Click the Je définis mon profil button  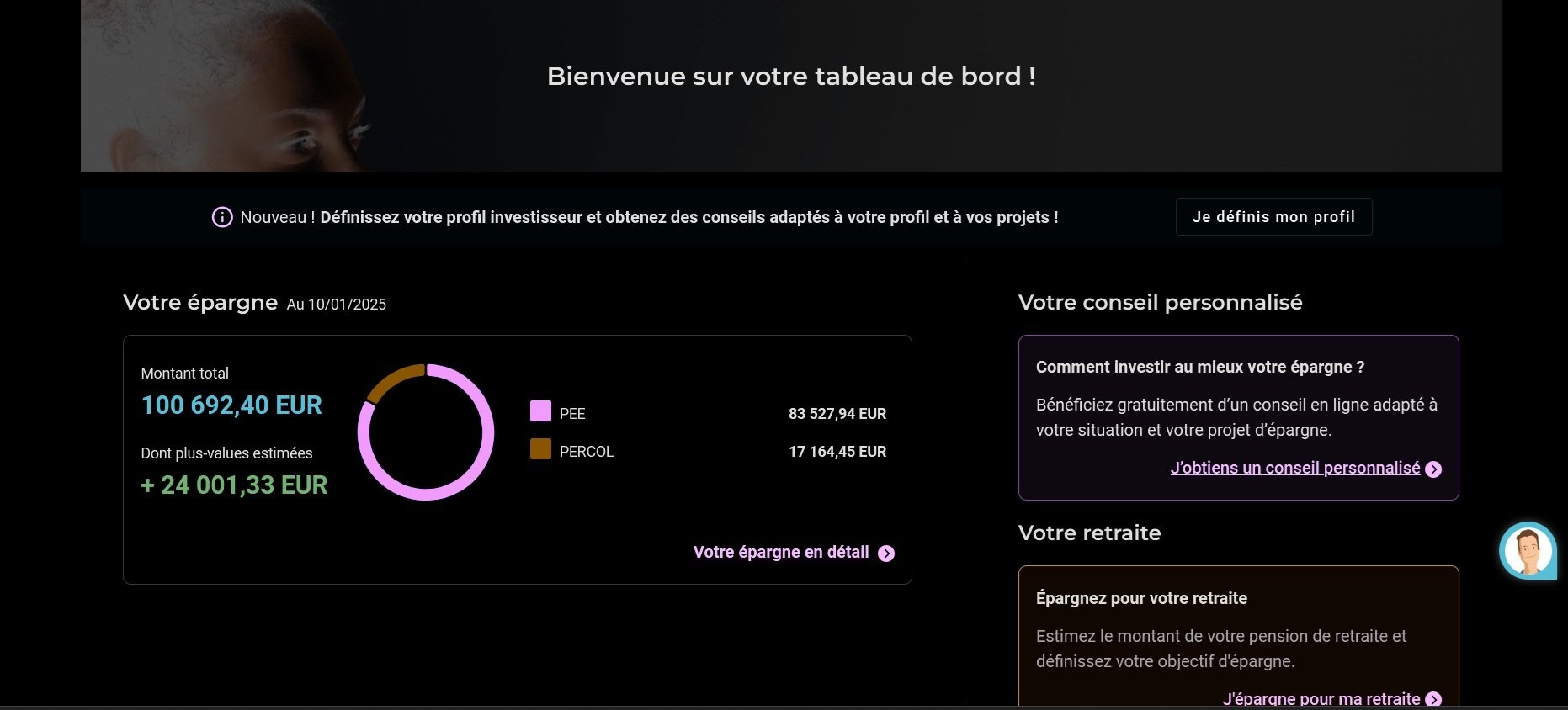pos(1273,217)
